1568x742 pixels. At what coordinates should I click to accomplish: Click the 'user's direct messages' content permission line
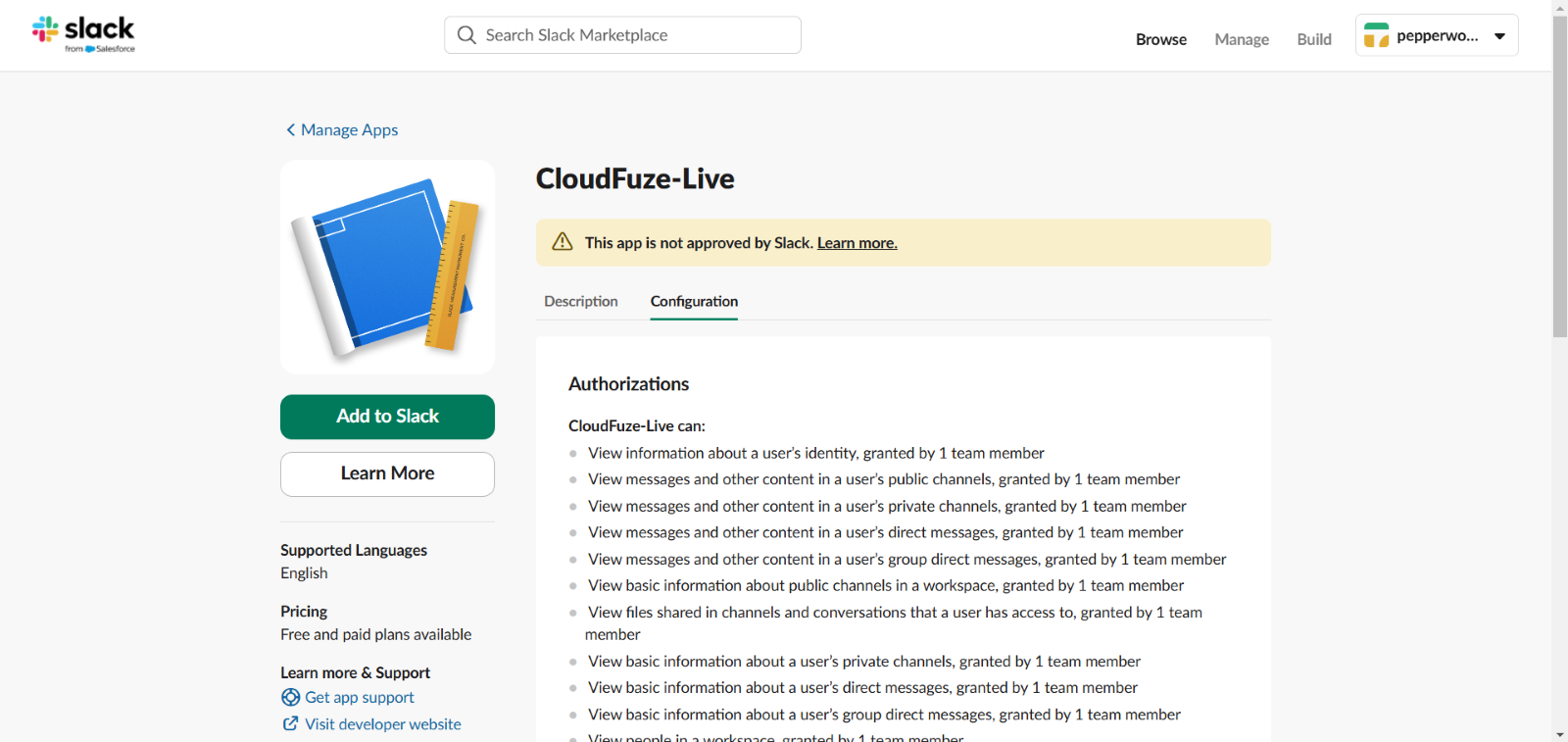(x=886, y=532)
